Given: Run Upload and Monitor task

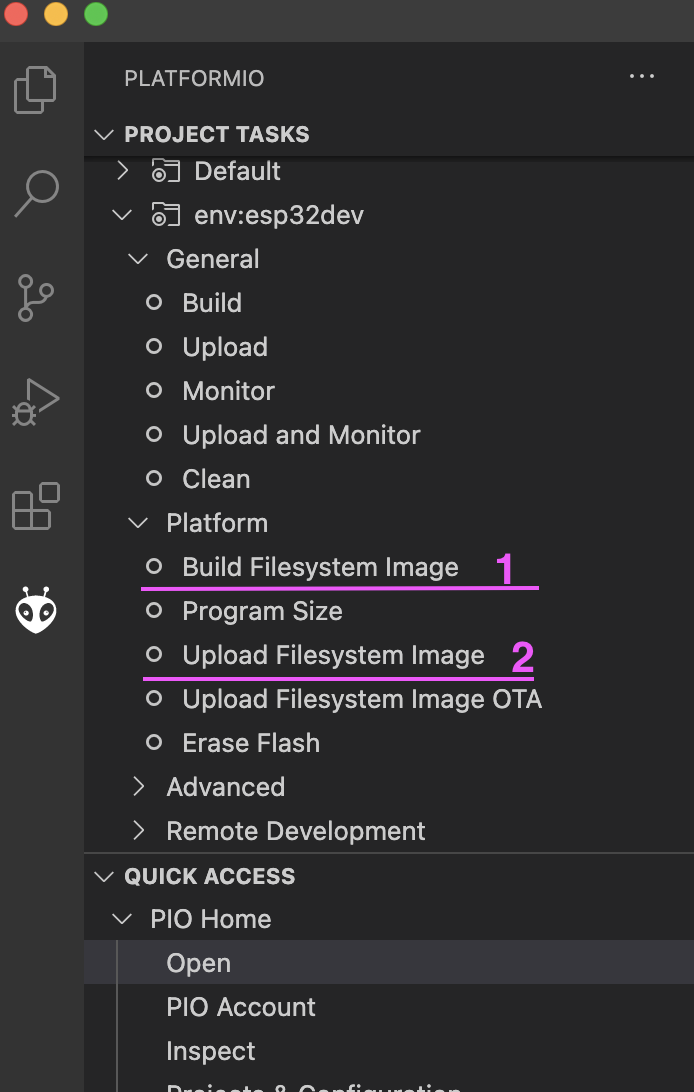Looking at the screenshot, I should coord(301,435).
